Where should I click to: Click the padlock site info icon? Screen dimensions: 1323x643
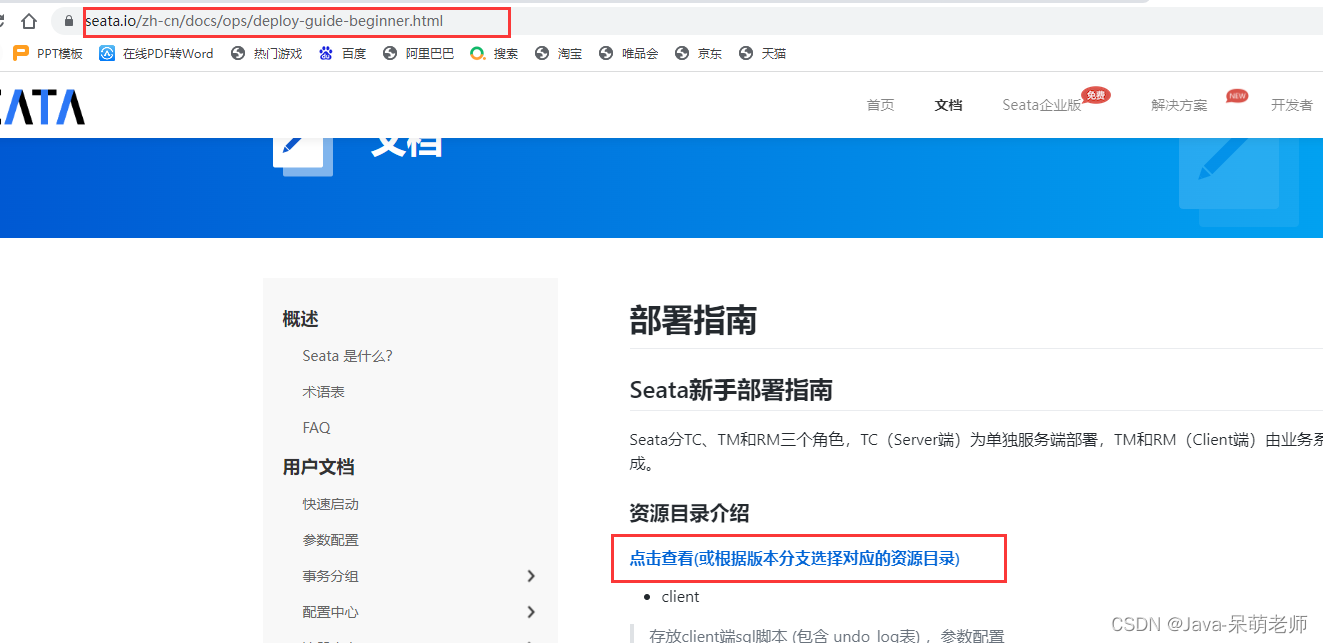(69, 21)
